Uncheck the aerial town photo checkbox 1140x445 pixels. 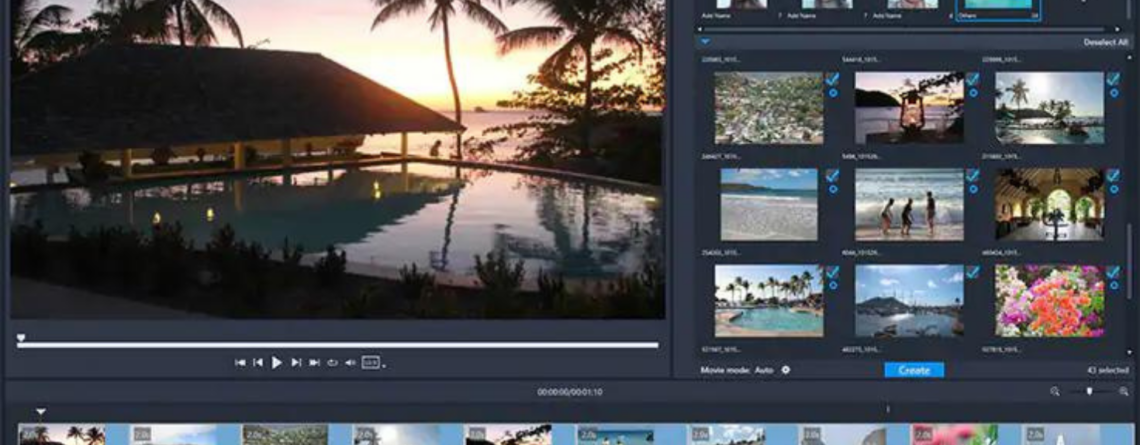click(833, 79)
